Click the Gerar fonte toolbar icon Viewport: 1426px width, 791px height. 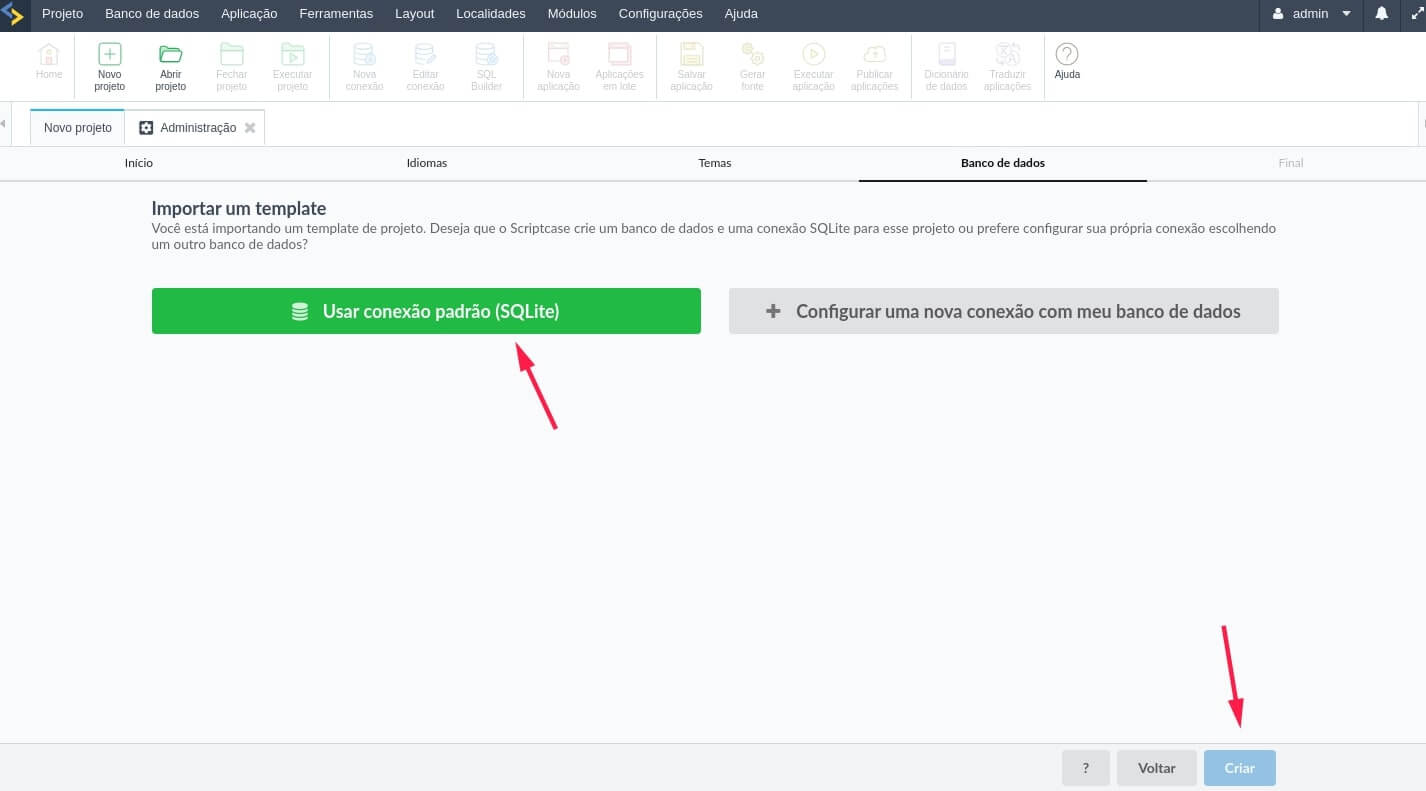(752, 67)
